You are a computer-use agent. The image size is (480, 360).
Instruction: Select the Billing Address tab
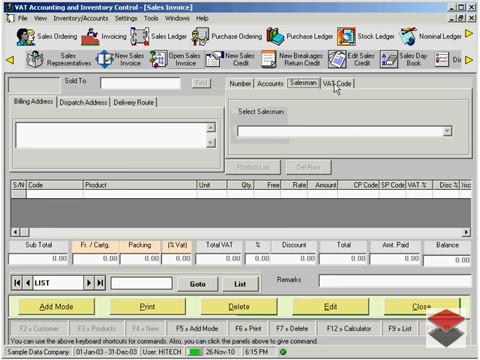(x=33, y=102)
